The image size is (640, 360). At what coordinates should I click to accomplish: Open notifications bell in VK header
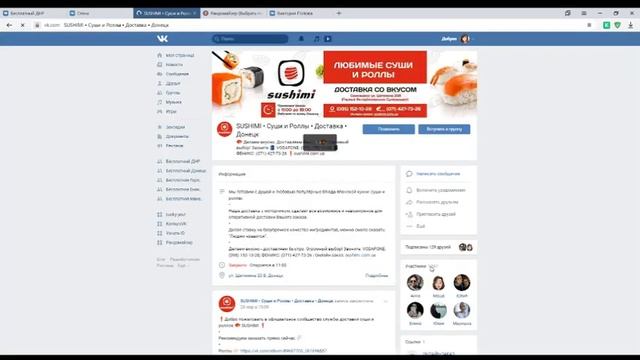click(x=301, y=39)
